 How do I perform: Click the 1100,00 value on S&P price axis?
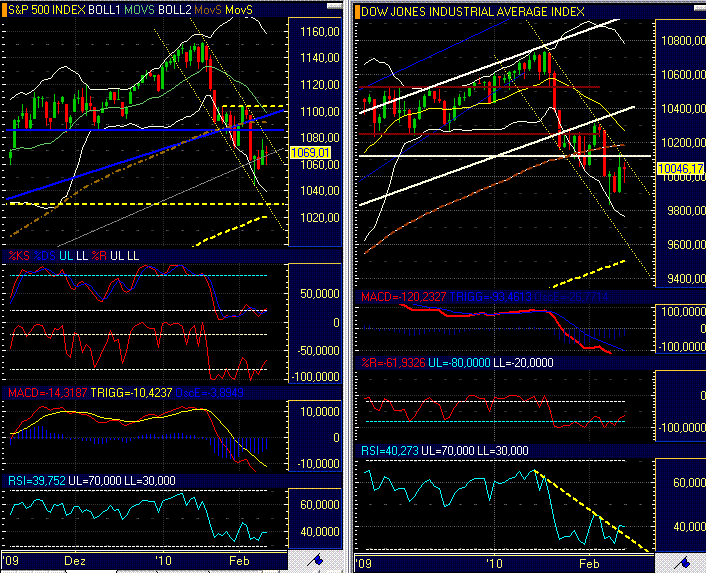point(320,112)
